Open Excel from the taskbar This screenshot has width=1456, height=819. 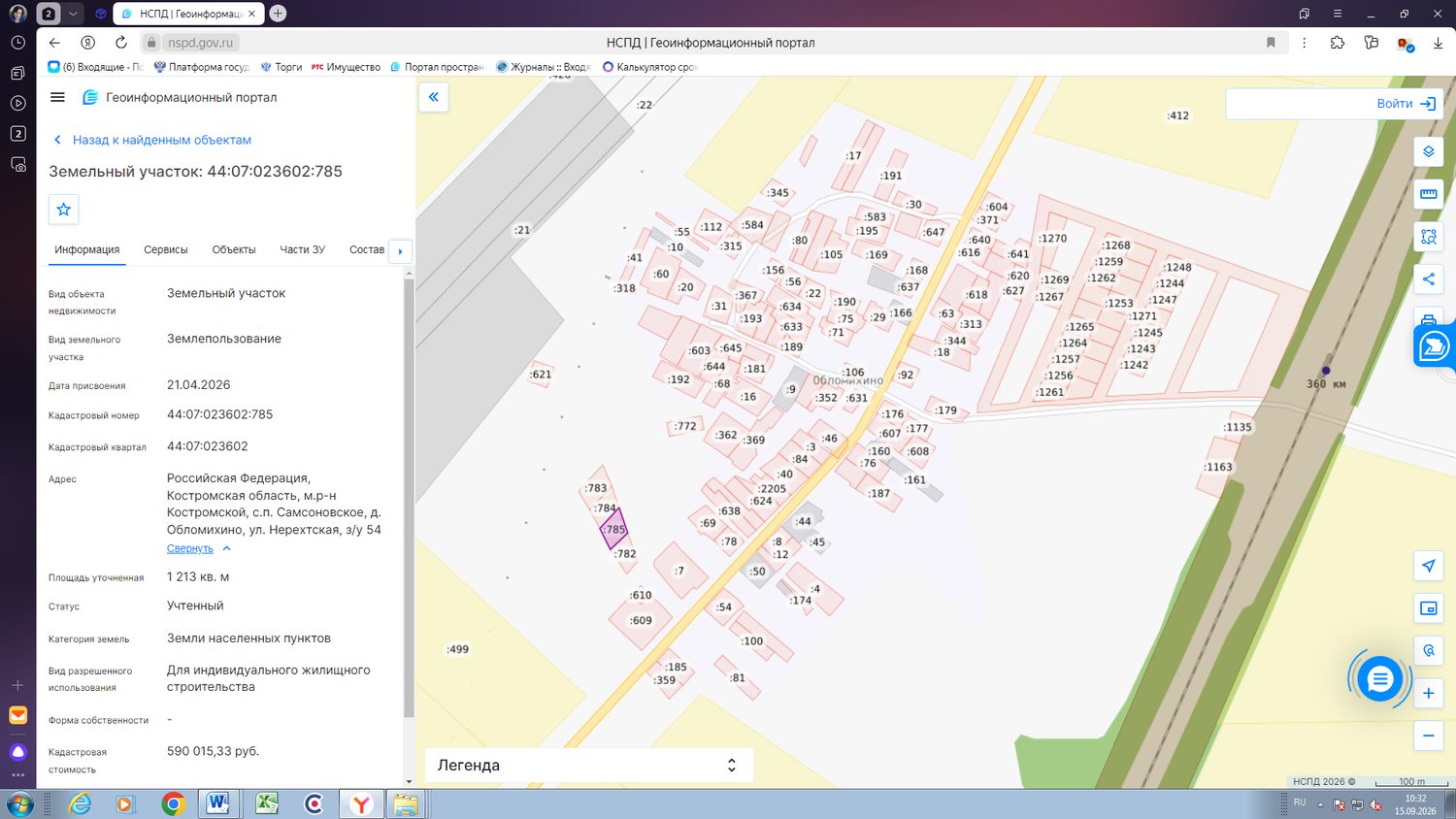(x=266, y=804)
